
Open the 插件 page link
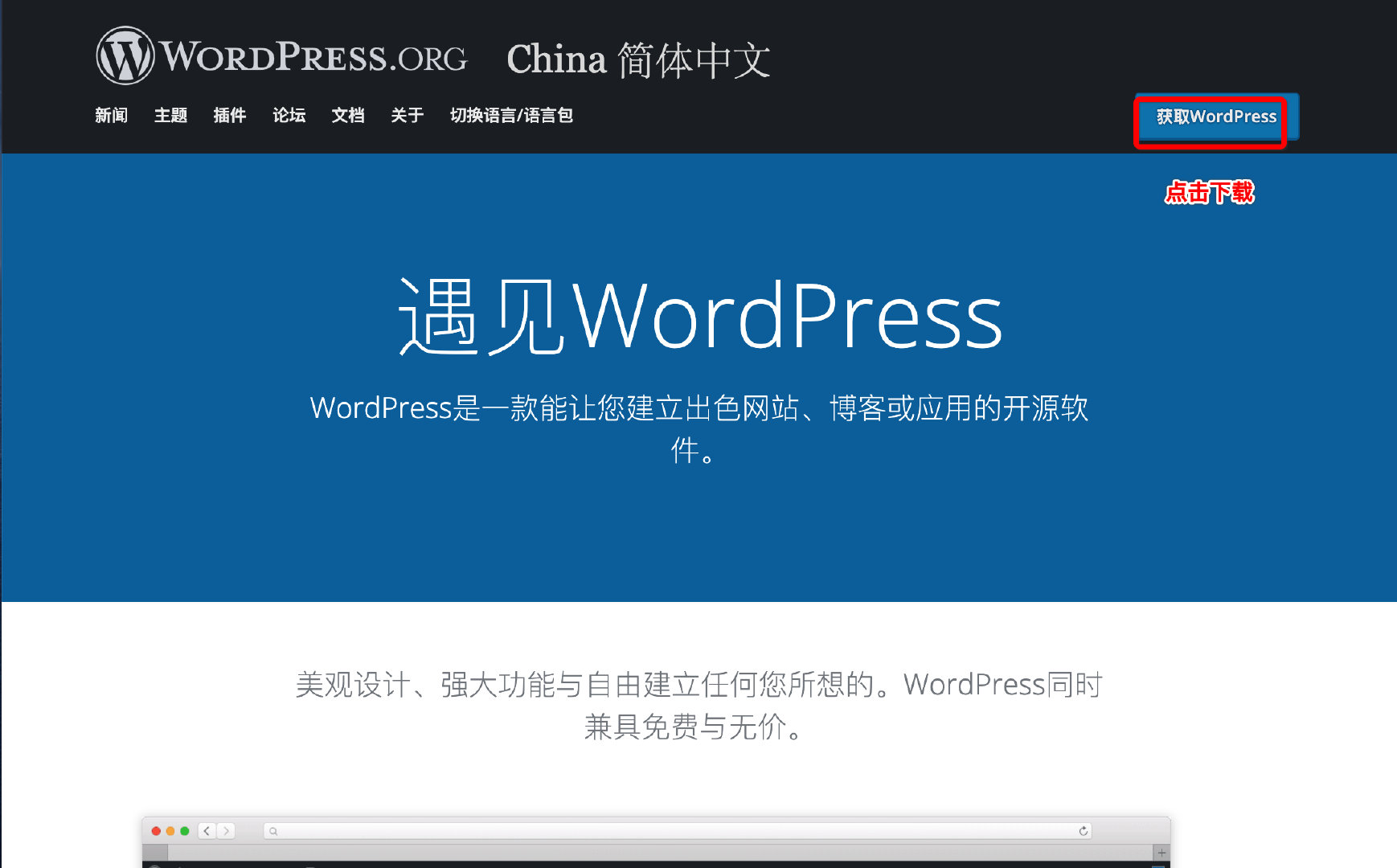click(230, 116)
